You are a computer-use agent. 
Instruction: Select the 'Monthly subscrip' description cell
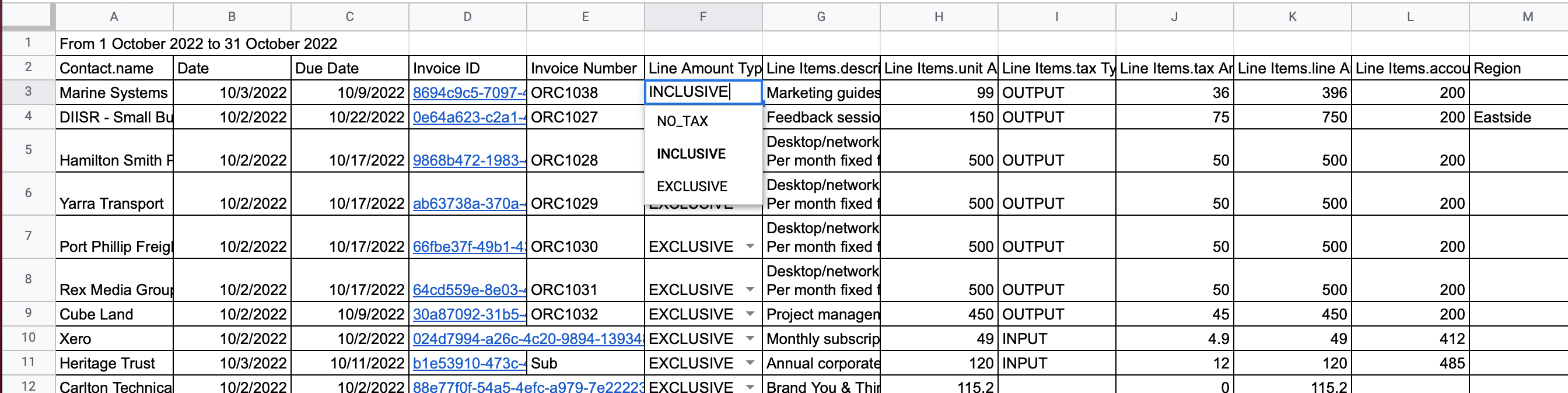821,338
